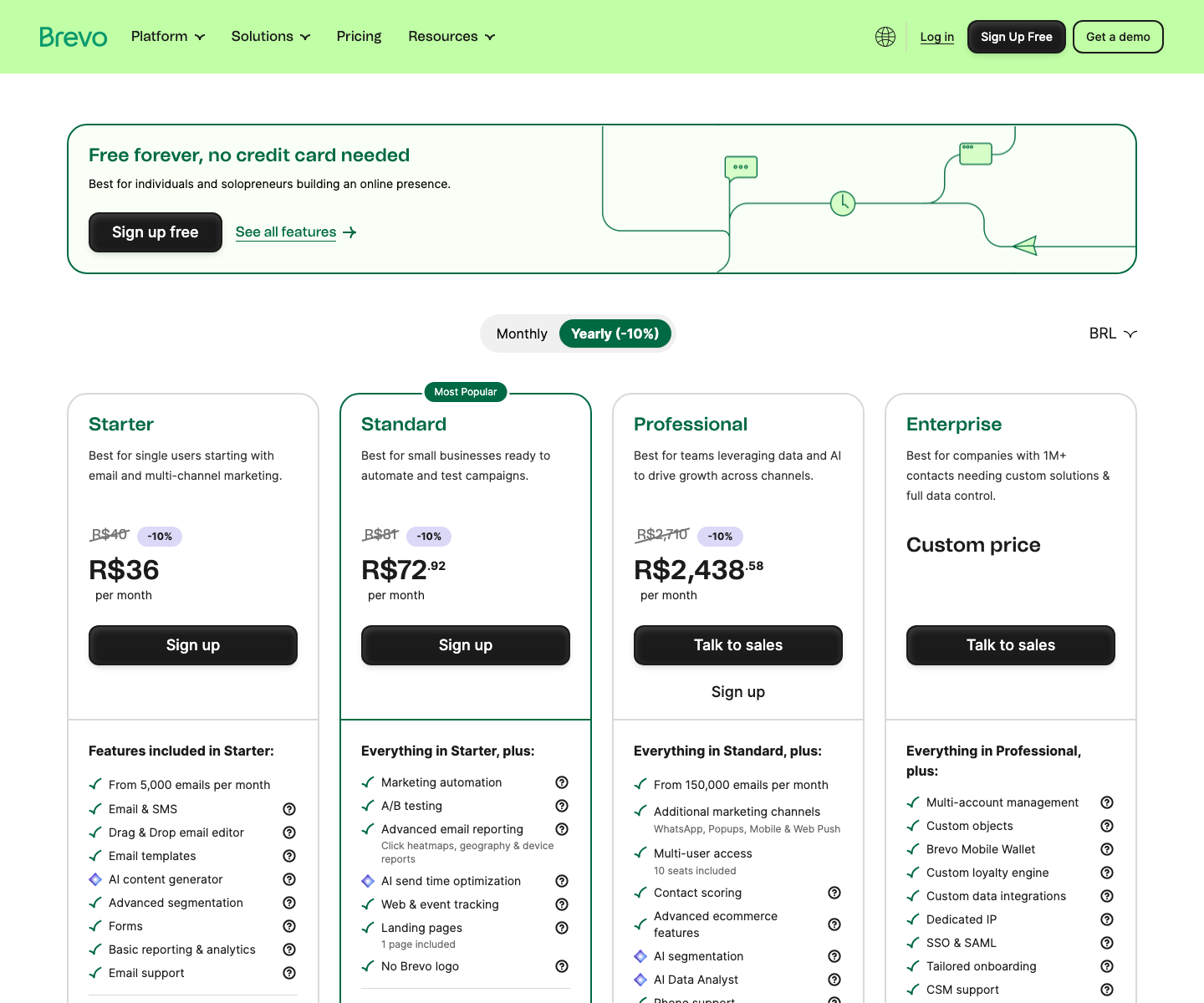
Task: Sign up for the Standard plan
Action: point(466,645)
